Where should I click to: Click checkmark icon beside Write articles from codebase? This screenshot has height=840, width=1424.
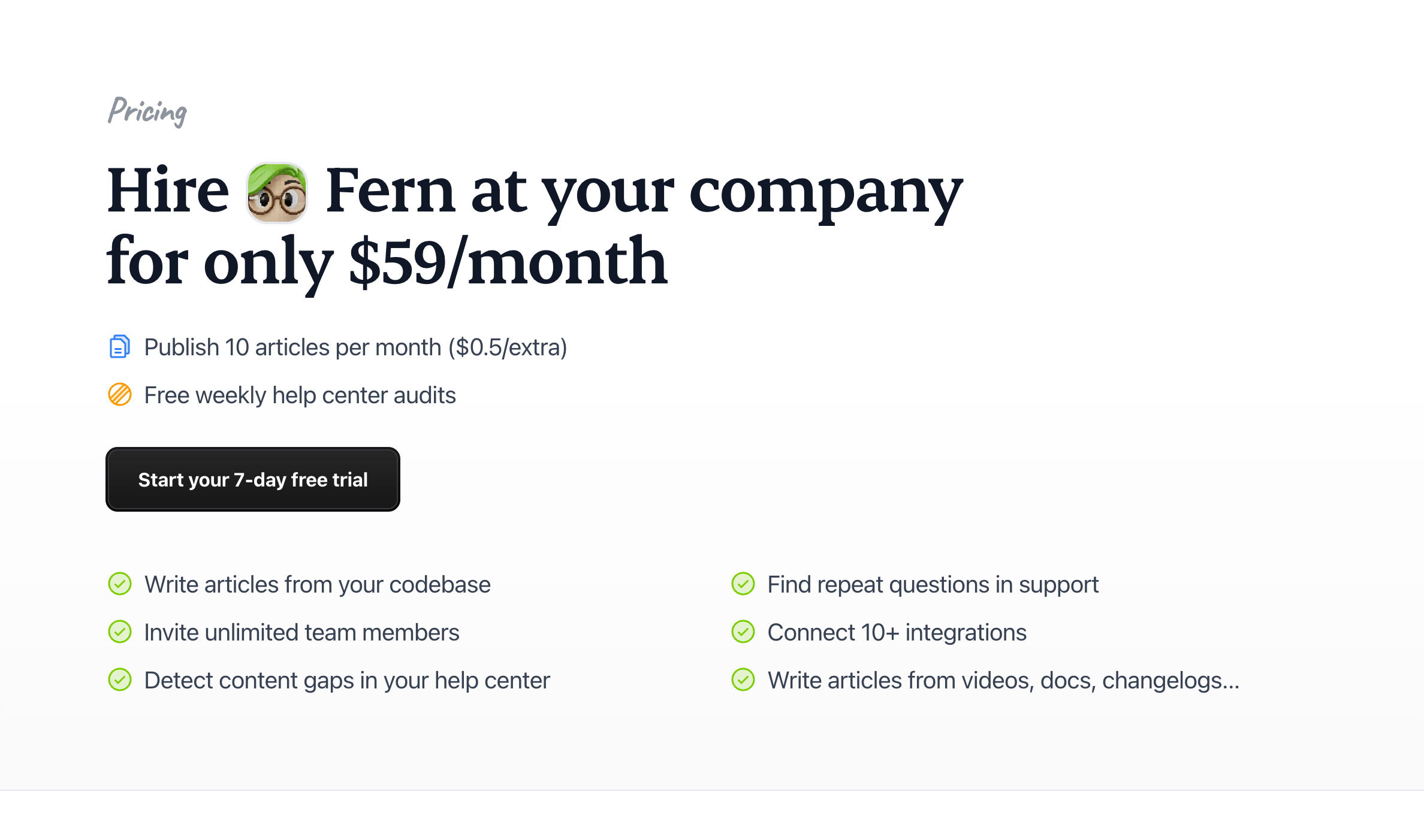click(x=120, y=584)
